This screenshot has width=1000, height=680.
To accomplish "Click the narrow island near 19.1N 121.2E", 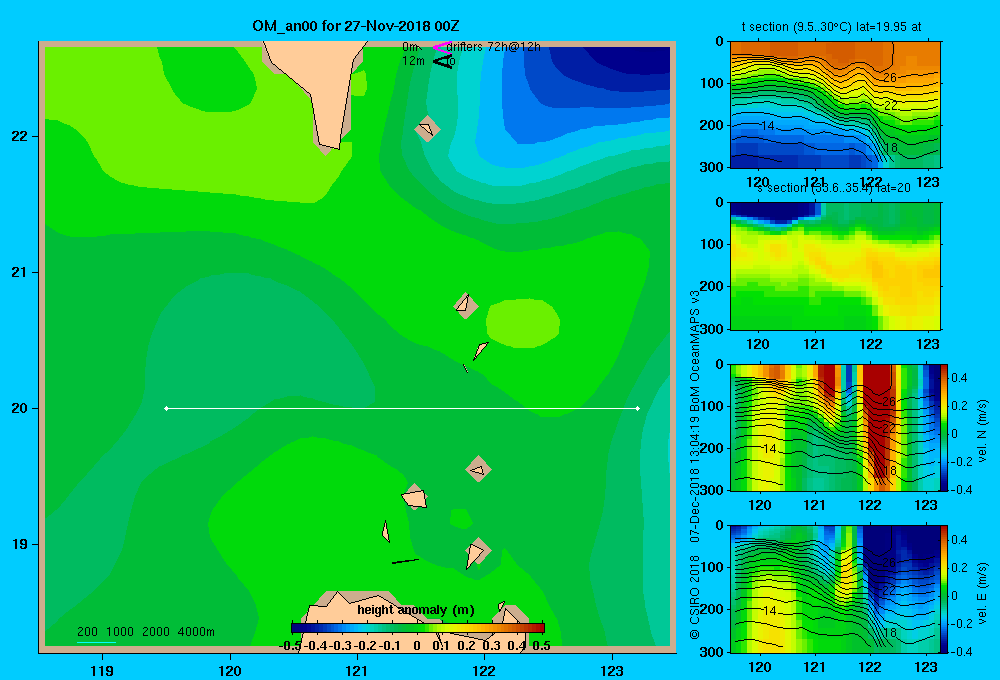I will (386, 531).
